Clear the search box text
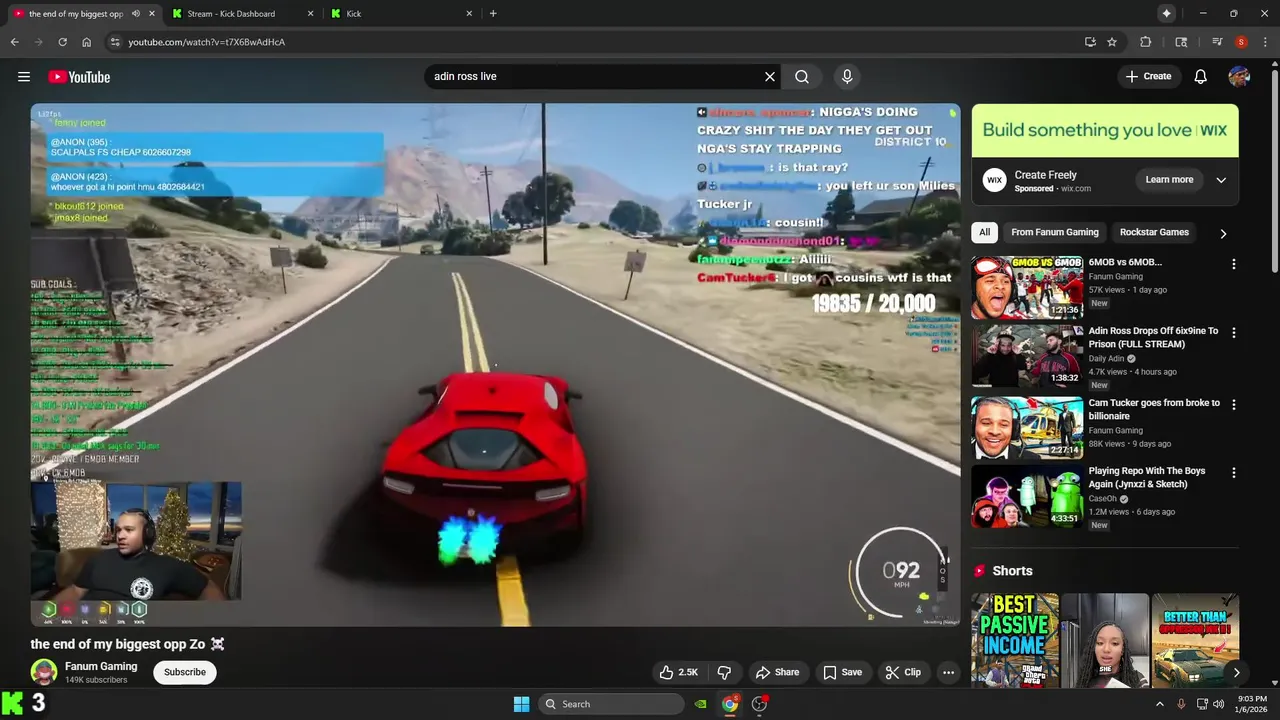Image resolution: width=1280 pixels, height=720 pixels. pyautogui.click(x=770, y=76)
